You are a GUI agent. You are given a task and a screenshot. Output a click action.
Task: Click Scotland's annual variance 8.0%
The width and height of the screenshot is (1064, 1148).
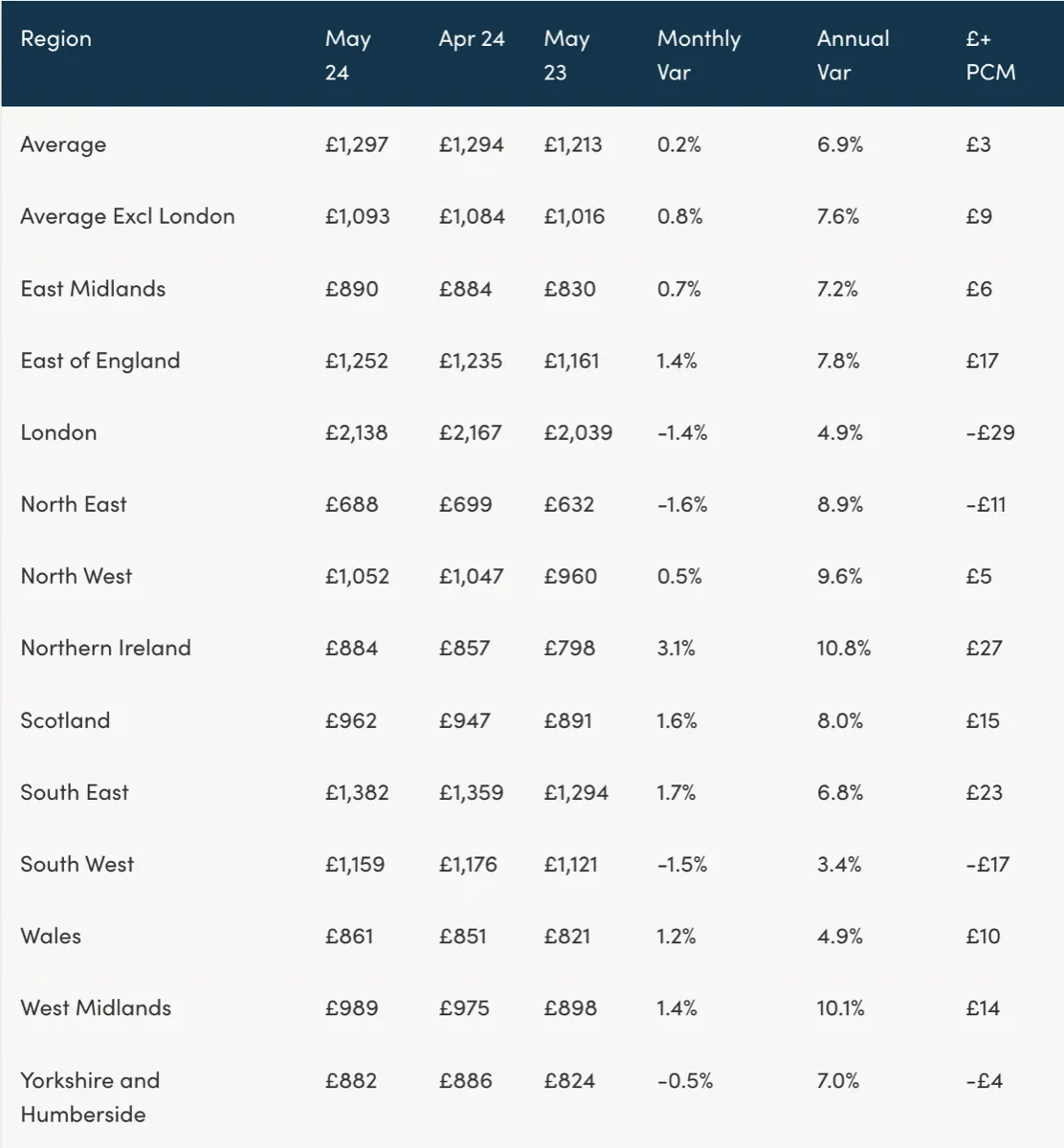coord(839,720)
